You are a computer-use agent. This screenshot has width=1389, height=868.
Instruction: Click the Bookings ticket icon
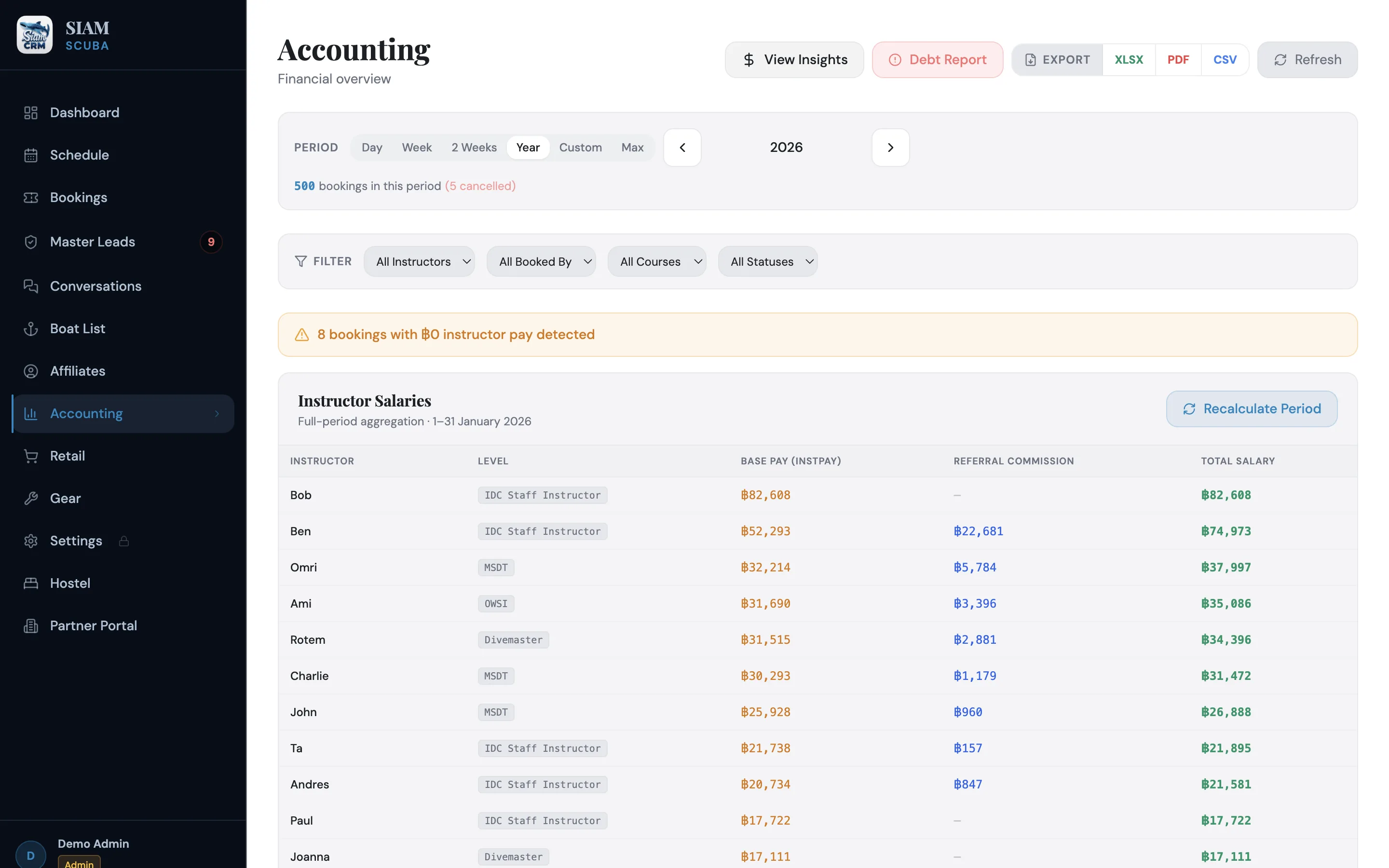[31, 198]
